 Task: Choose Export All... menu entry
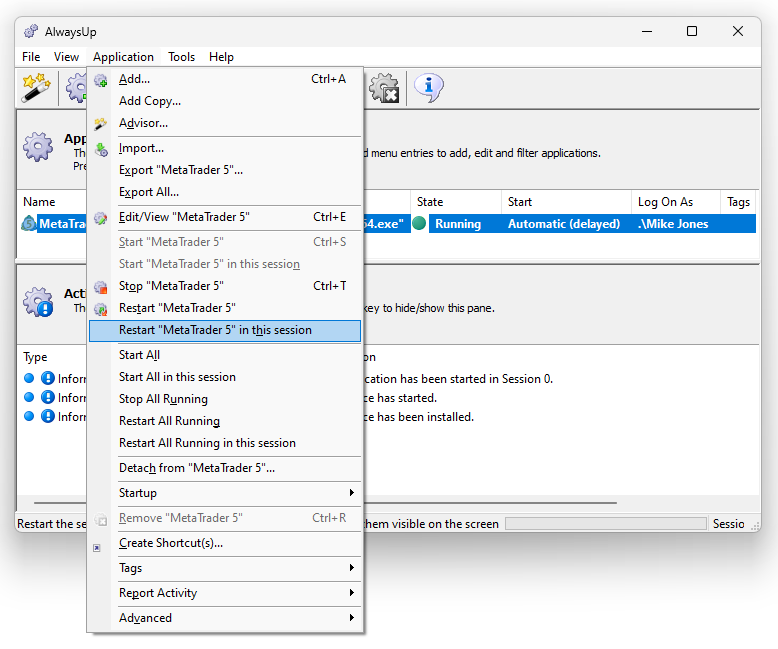(x=225, y=192)
